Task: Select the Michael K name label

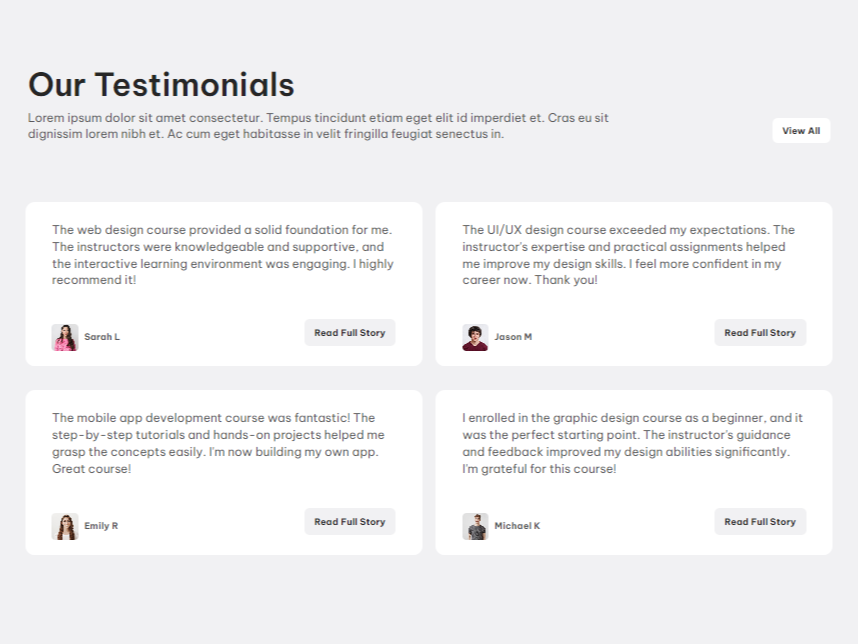Action: (x=517, y=526)
